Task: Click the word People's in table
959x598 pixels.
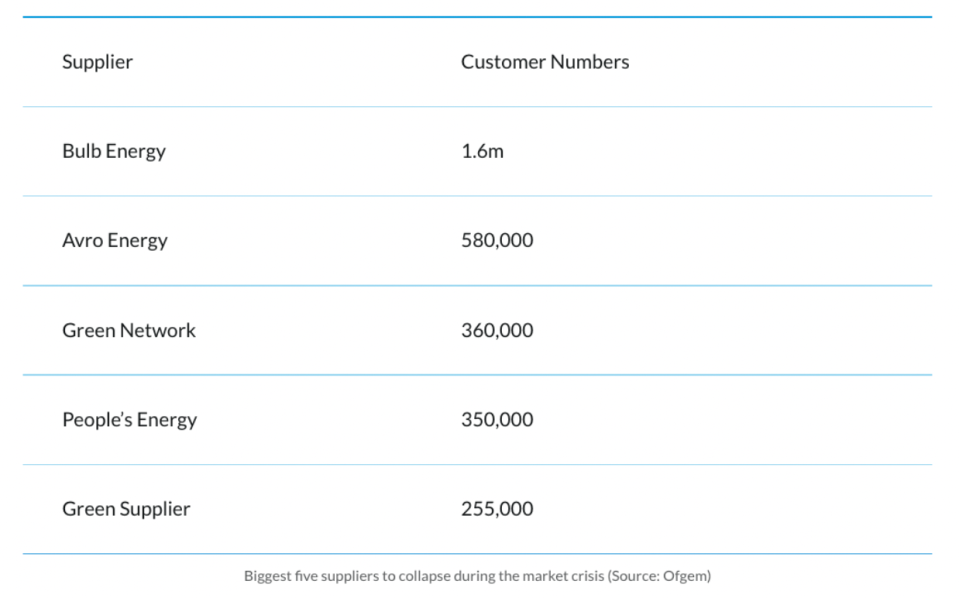Action: (96, 419)
